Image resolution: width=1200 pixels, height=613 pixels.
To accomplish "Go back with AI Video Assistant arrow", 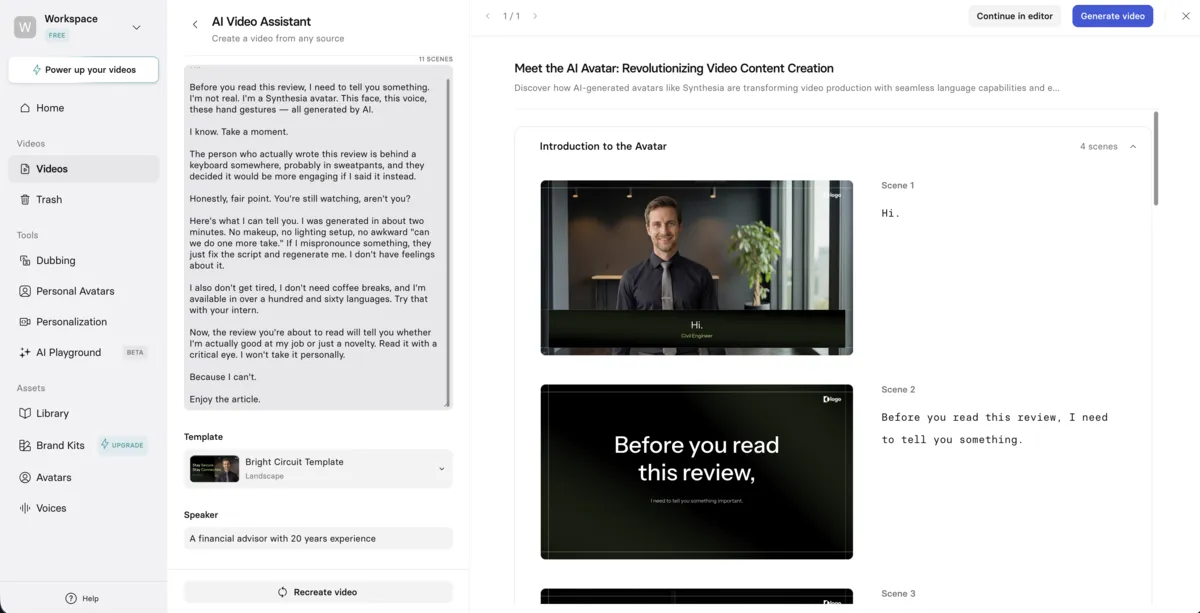I will (x=195, y=24).
